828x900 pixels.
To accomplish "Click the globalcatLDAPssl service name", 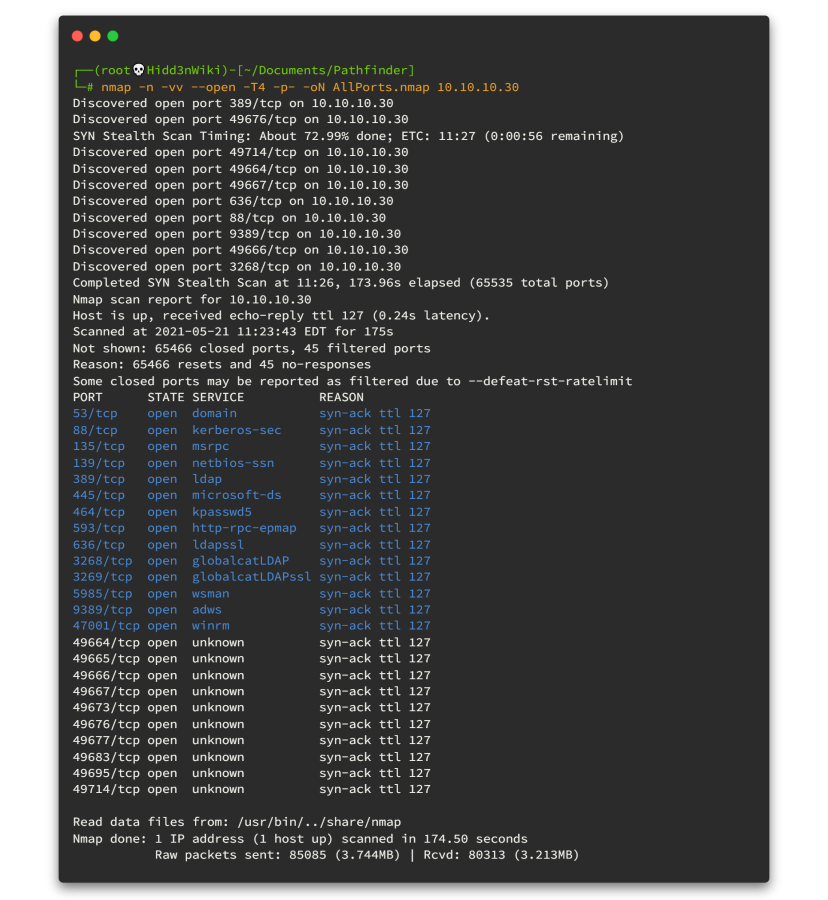I will pyautogui.click(x=251, y=577).
